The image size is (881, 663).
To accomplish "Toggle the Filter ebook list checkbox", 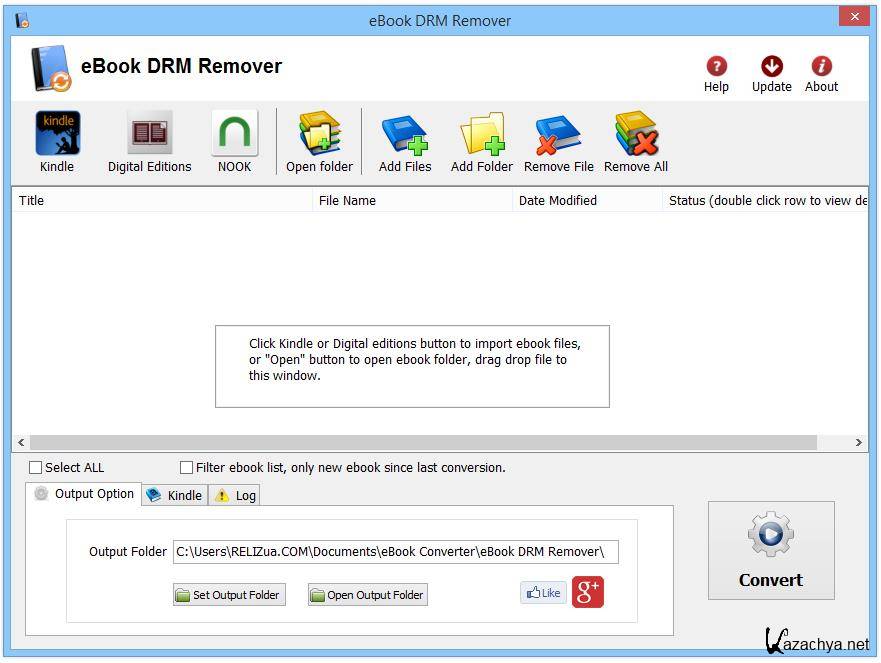I will [186, 467].
